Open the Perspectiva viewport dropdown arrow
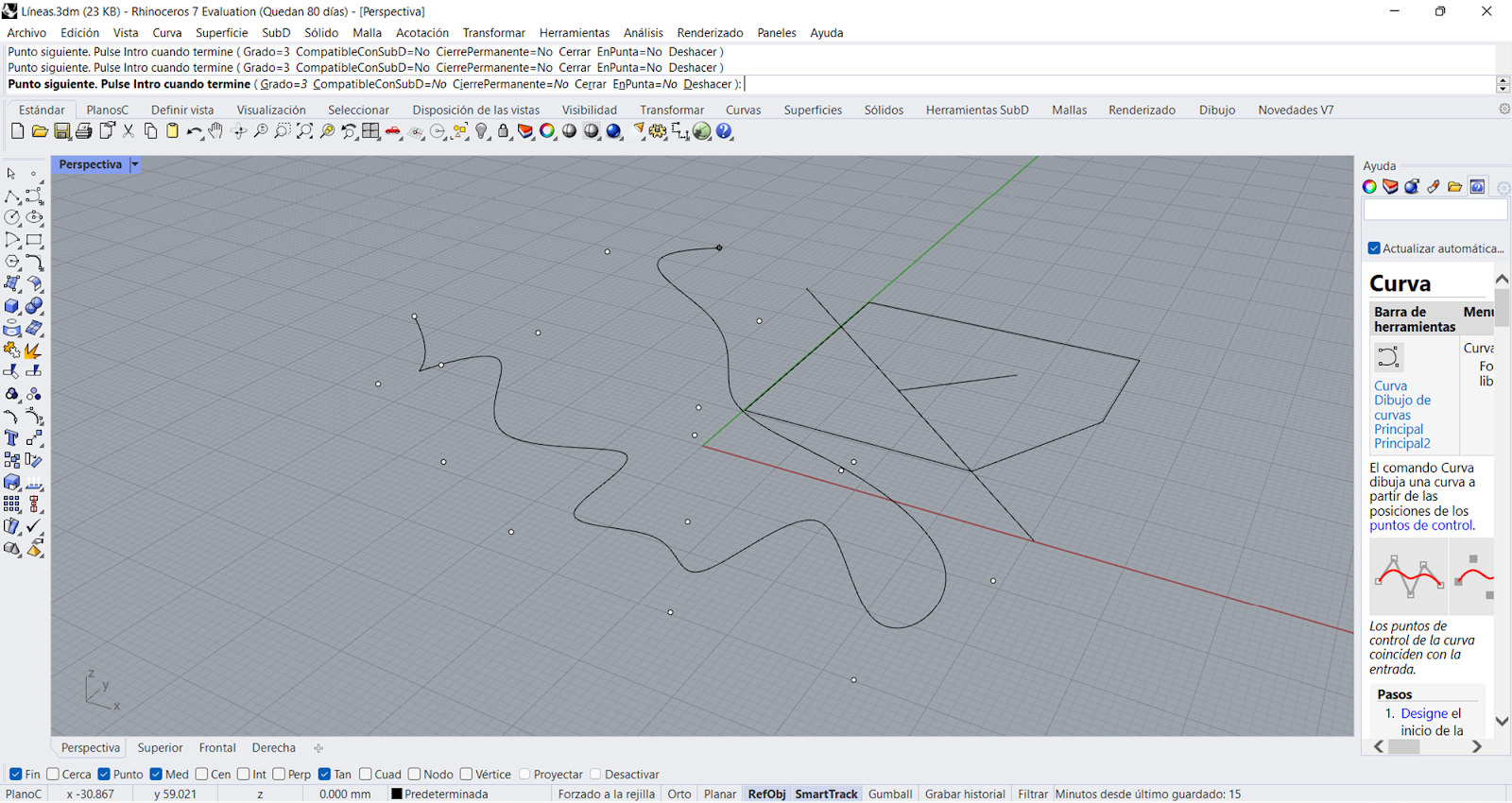The height and width of the screenshot is (803, 1512). [135, 164]
